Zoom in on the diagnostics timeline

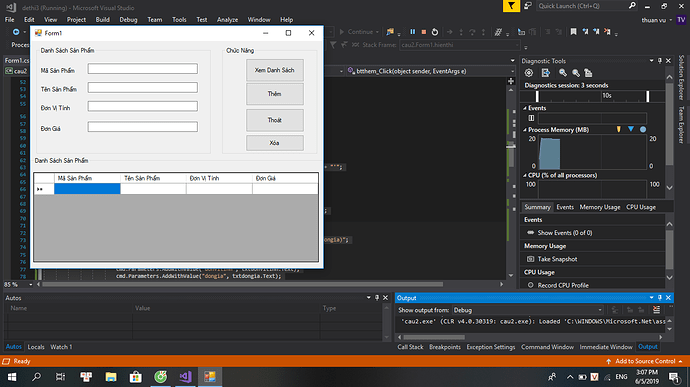tap(563, 73)
